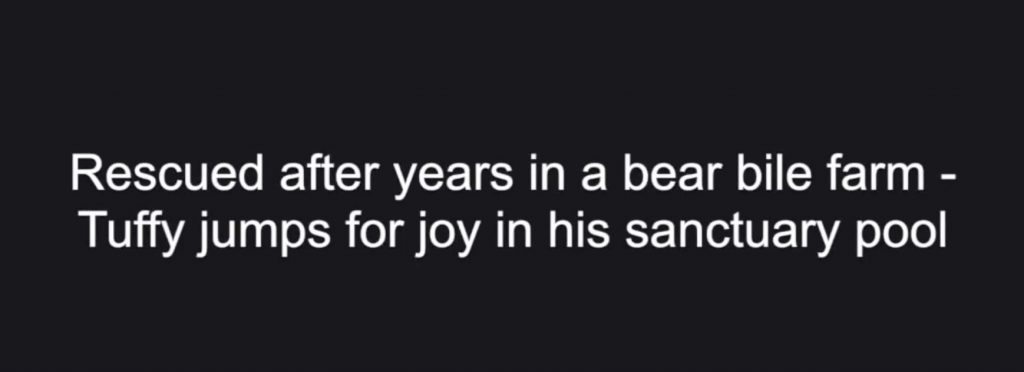Select the word "his" in the second line
The image size is (1024, 372).
579,230
